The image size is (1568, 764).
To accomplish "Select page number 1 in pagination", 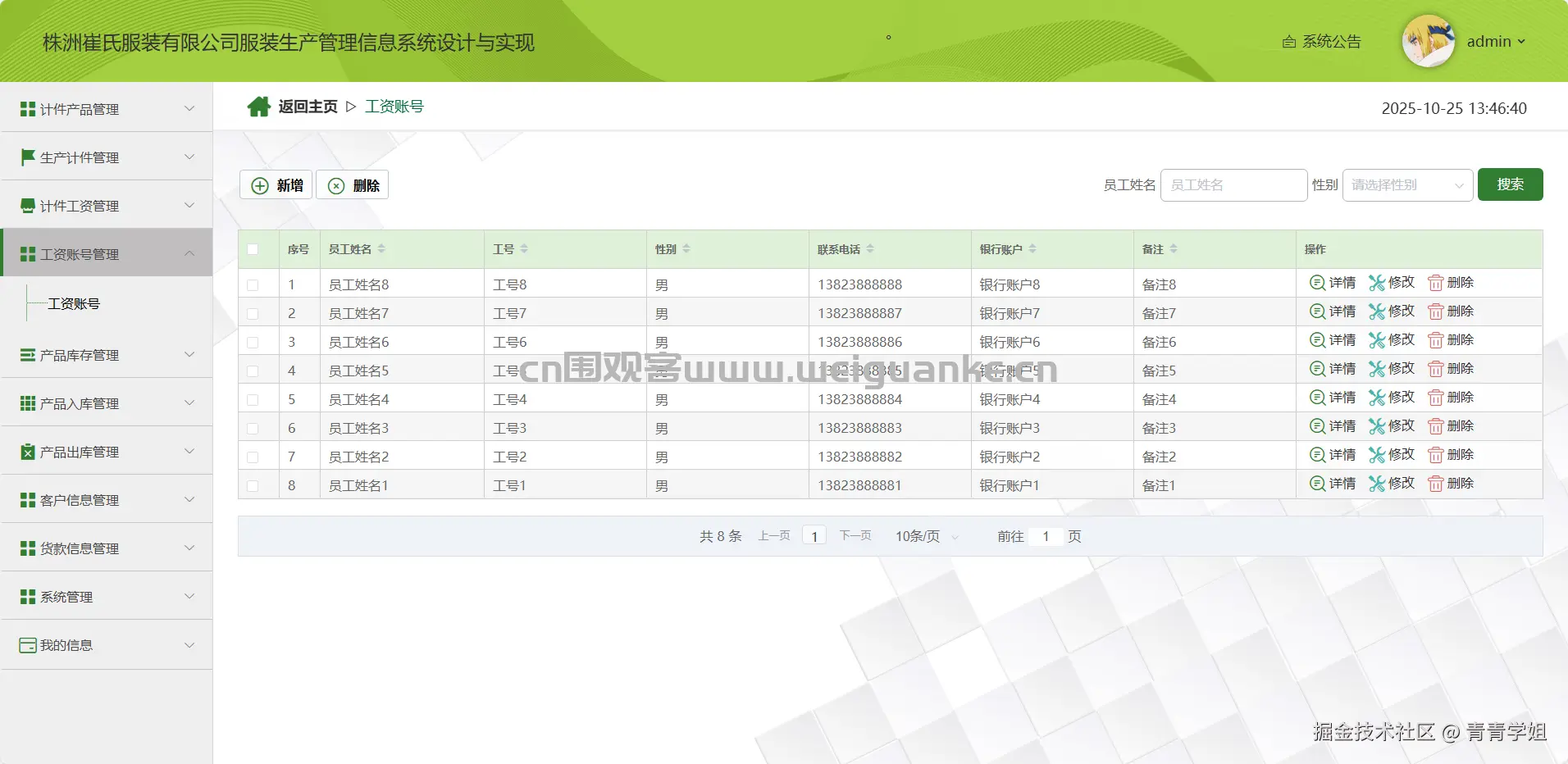I will (814, 536).
